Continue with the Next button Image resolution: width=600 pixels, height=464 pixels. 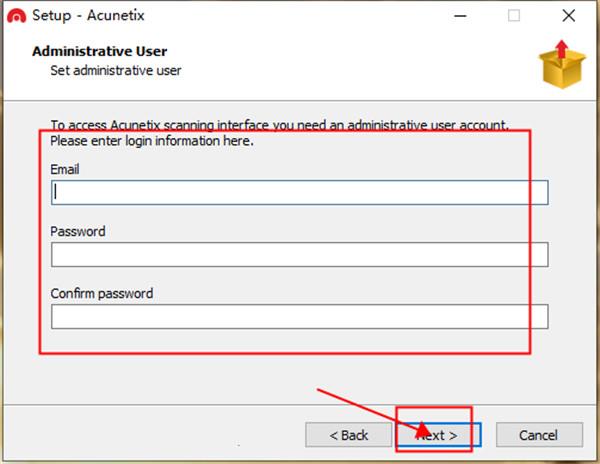click(439, 435)
